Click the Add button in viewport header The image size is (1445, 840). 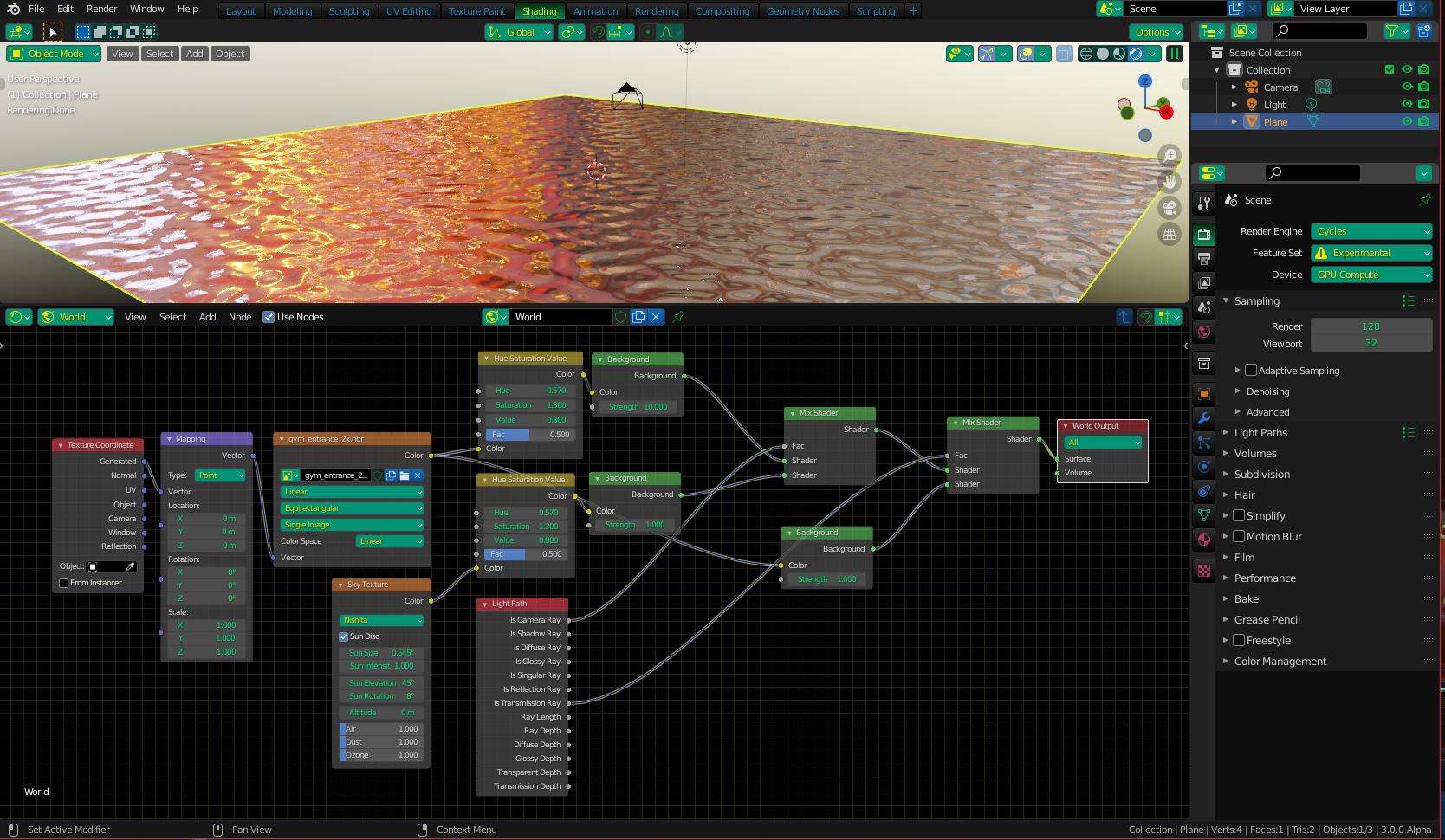click(x=195, y=54)
